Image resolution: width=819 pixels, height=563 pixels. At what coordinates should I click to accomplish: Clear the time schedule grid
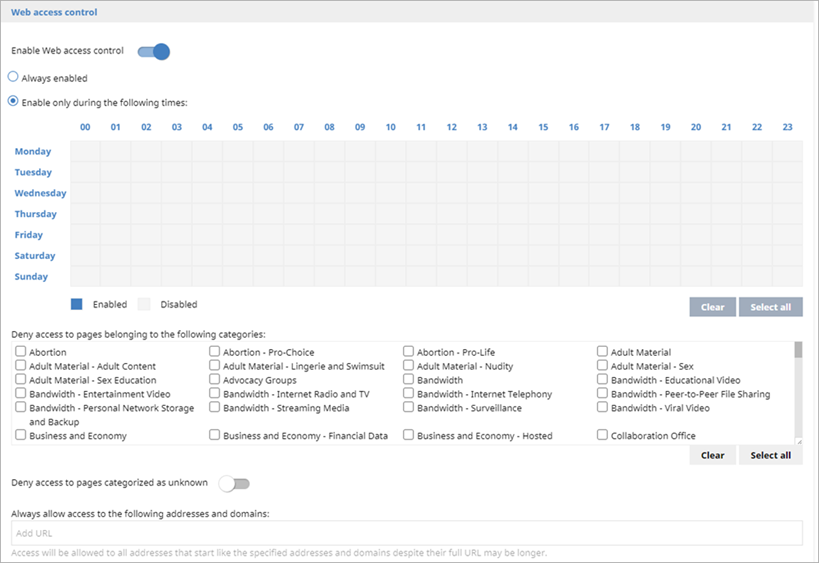[712, 307]
